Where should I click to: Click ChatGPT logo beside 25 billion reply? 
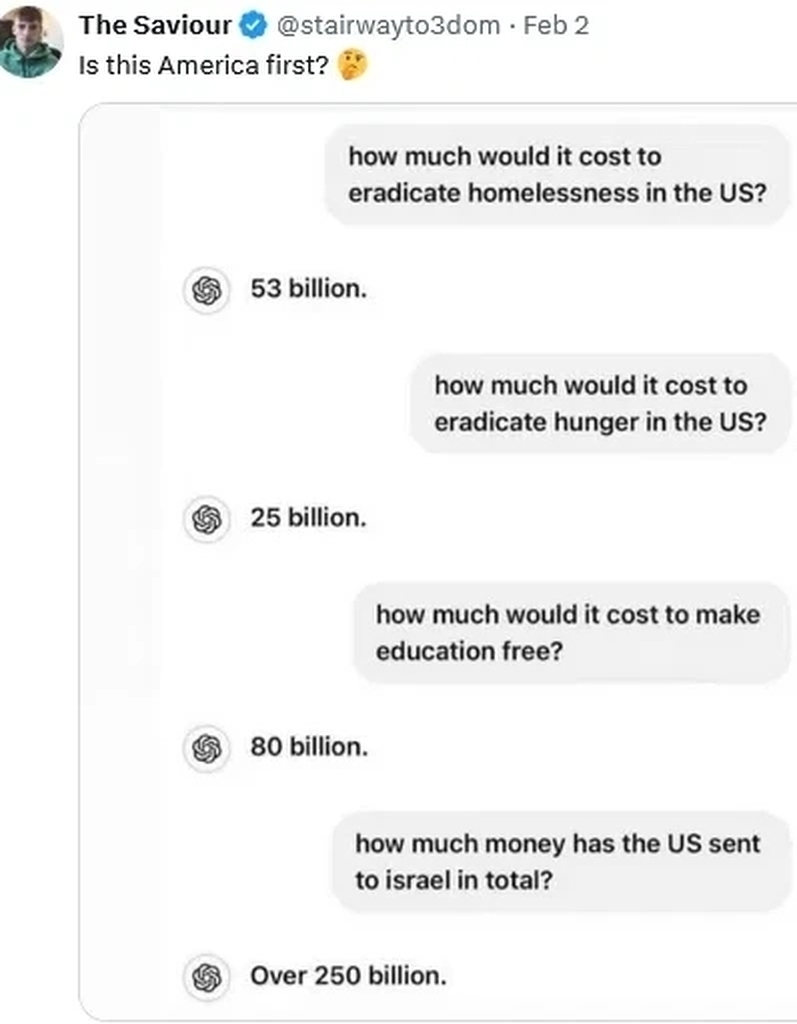click(x=207, y=519)
